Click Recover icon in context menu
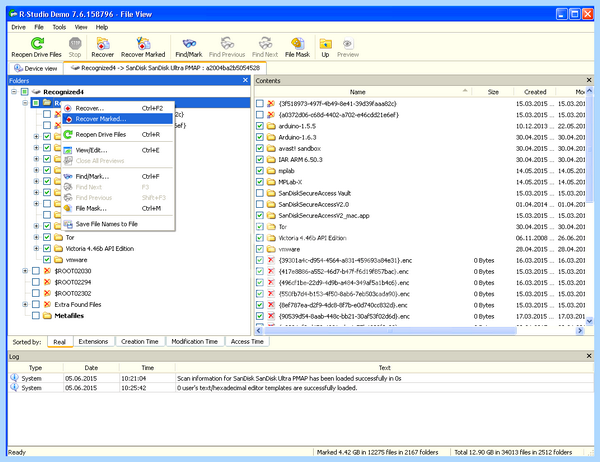The height and width of the screenshot is (462, 600). tap(68, 108)
